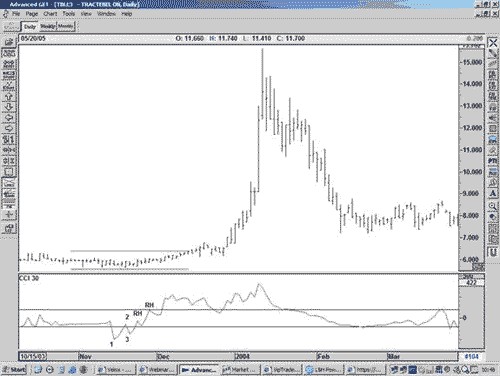Click the PTI icon in right toolbar
Viewport: 500px width, 376px height.
(x=493, y=161)
